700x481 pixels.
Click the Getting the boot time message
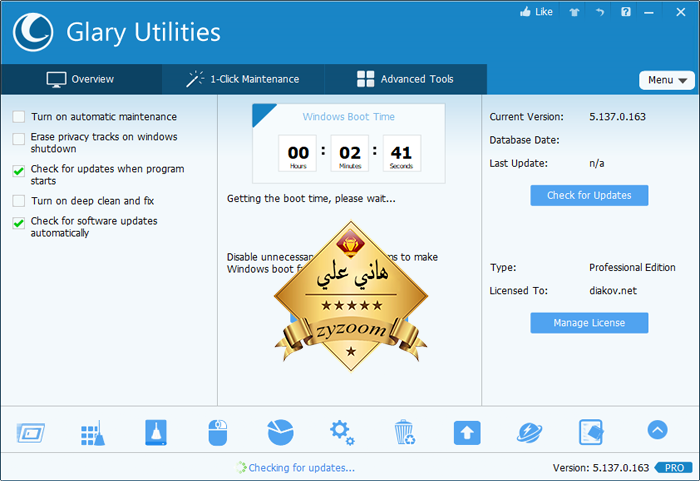(x=311, y=198)
